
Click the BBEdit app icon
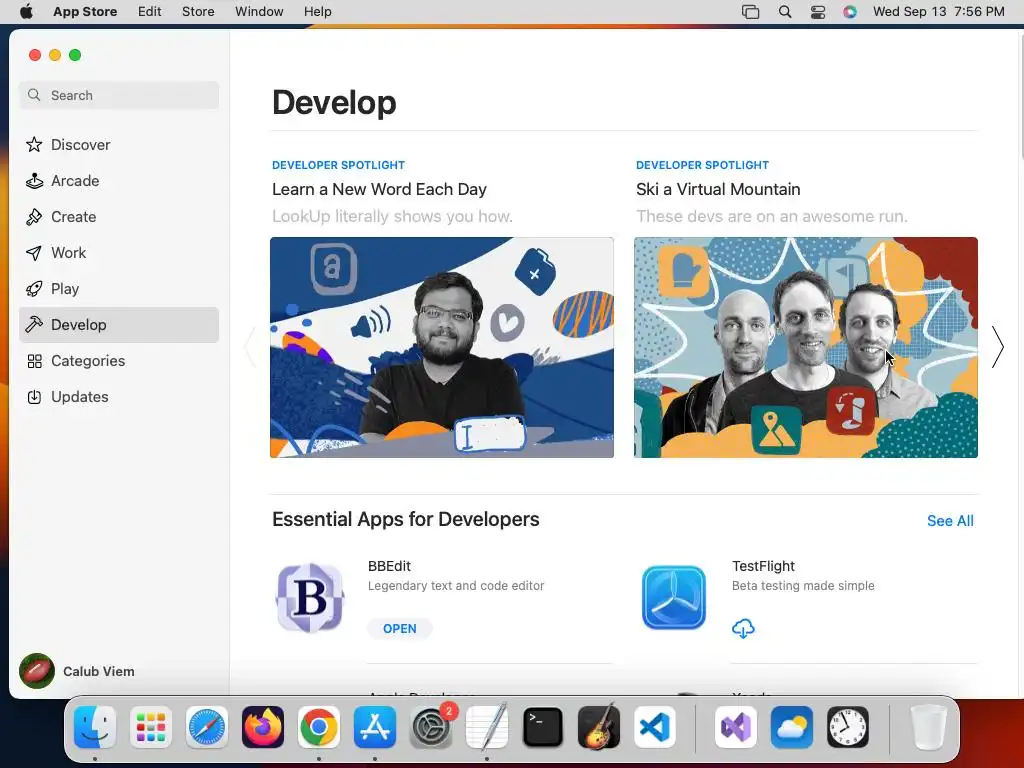[x=310, y=598]
